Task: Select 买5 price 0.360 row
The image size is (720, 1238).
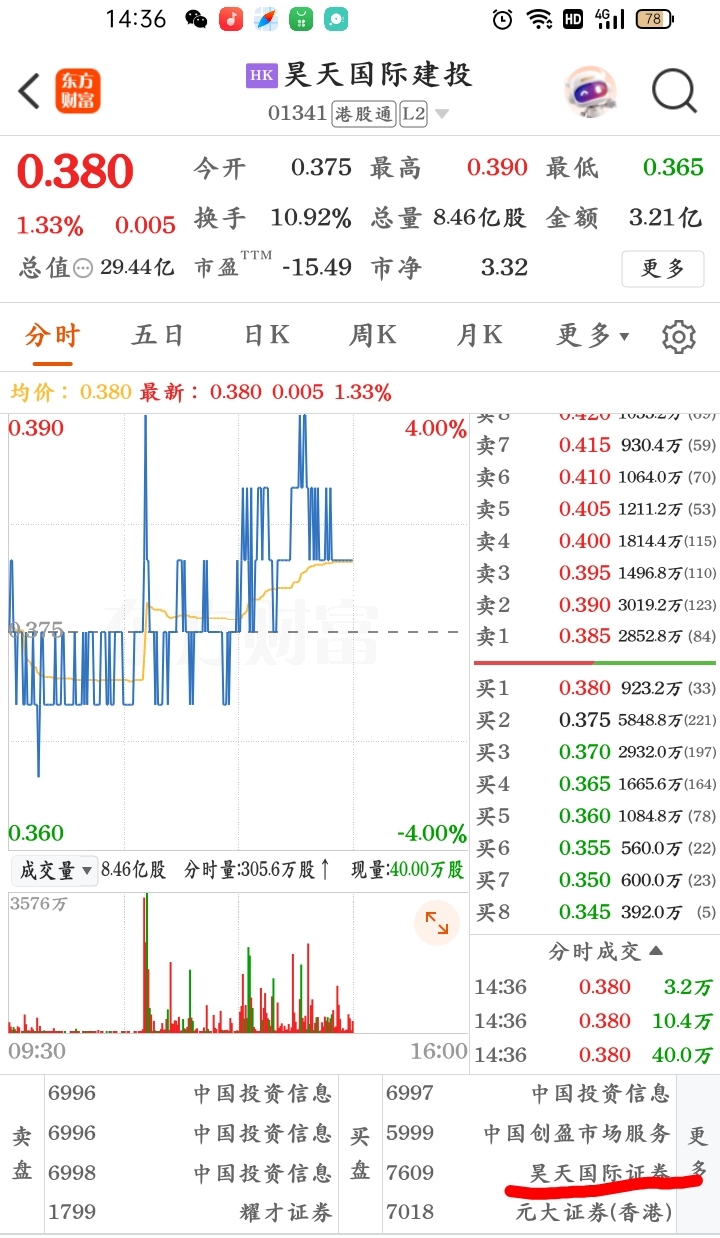Action: pyautogui.click(x=595, y=816)
